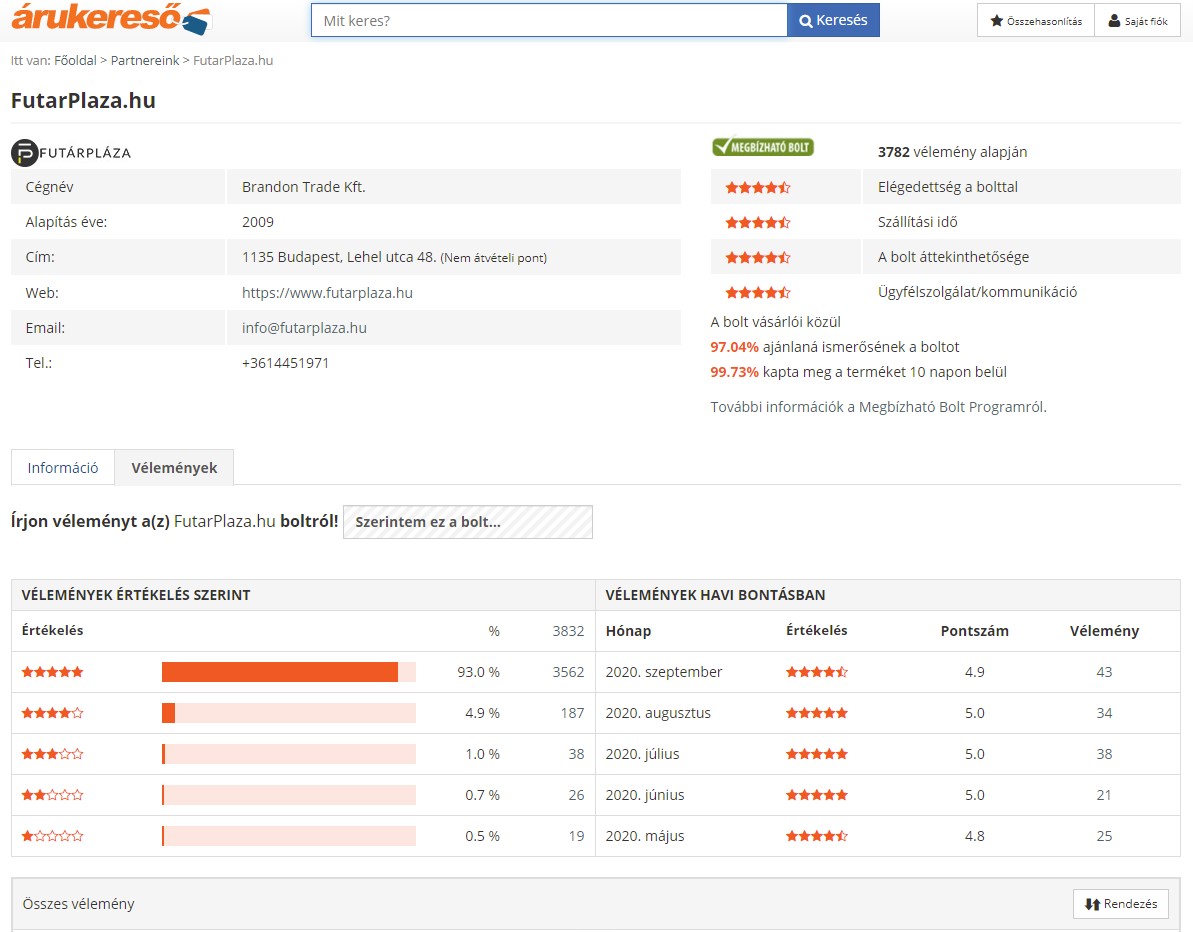The height and width of the screenshot is (932, 1193).
Task: Click one-star rating row icon
Action: 52,836
